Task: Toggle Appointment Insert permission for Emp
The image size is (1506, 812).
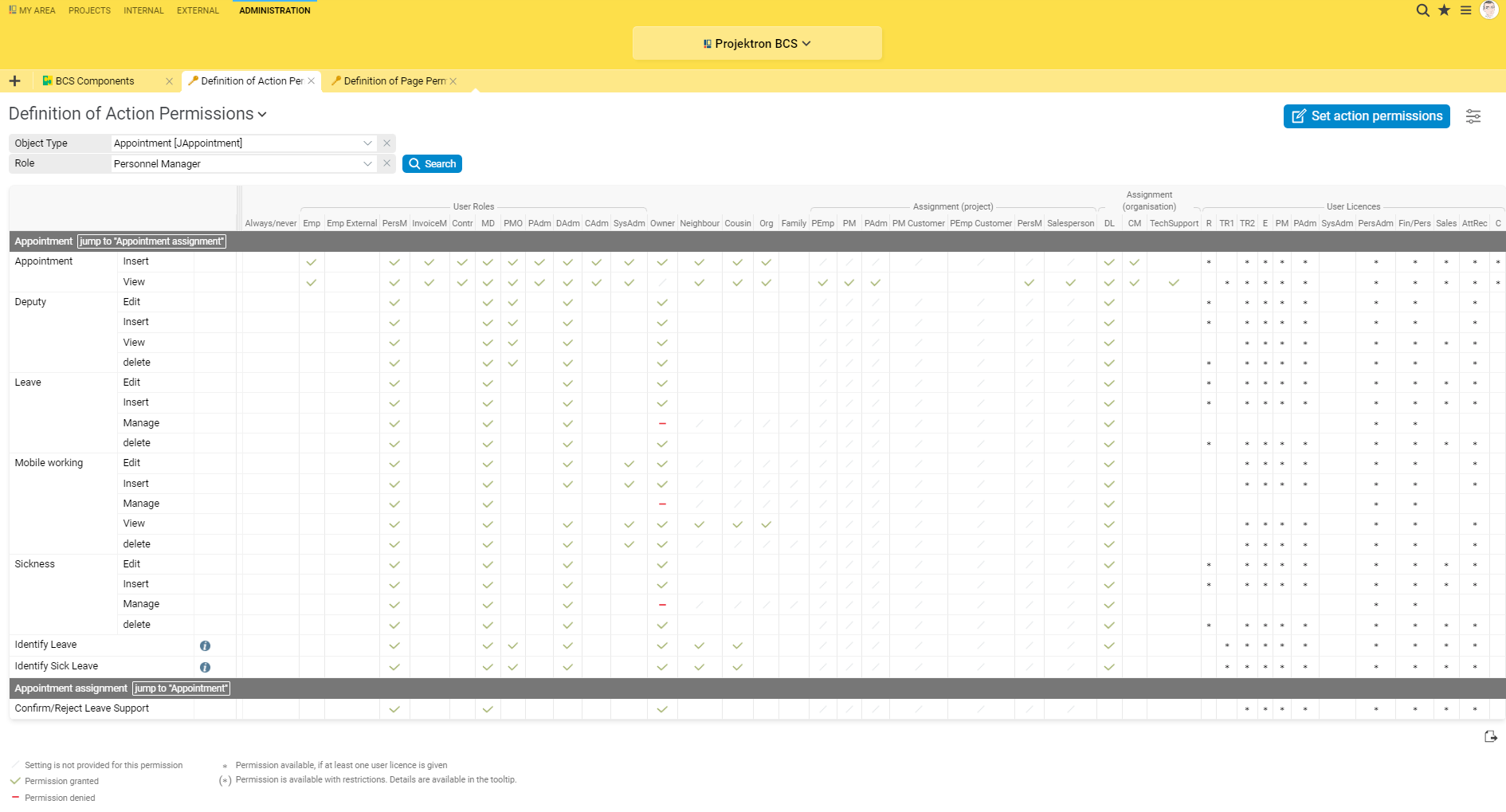Action: [312, 262]
